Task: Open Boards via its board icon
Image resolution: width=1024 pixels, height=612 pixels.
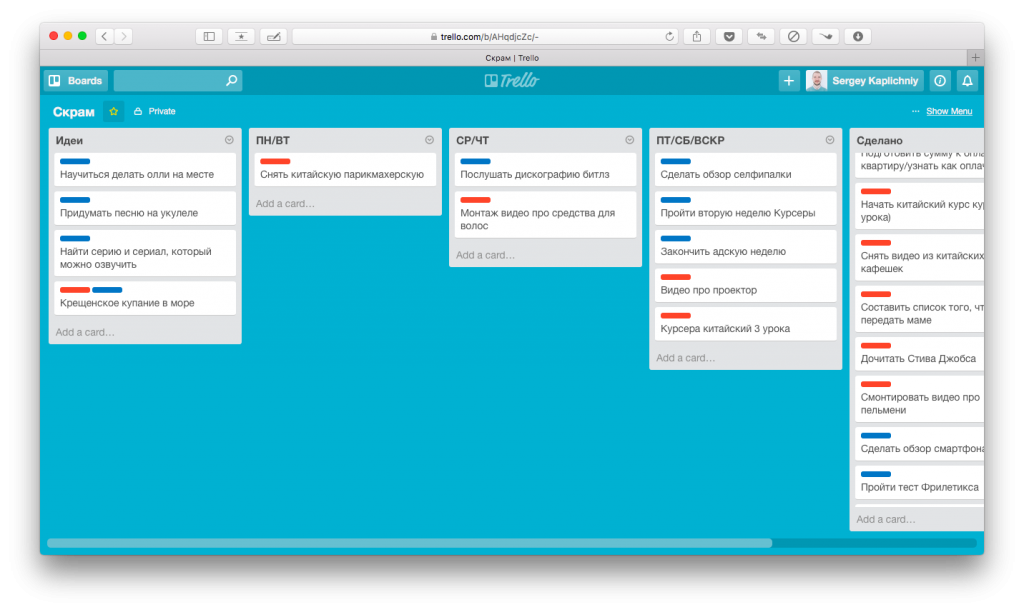Action: (x=57, y=80)
